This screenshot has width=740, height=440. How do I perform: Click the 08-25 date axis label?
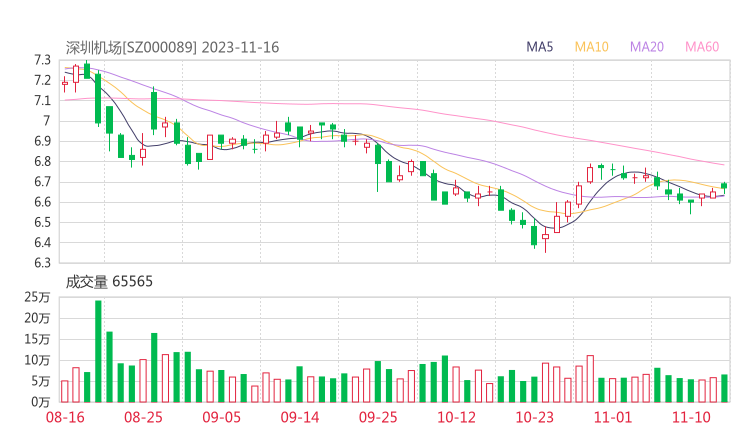point(143,417)
